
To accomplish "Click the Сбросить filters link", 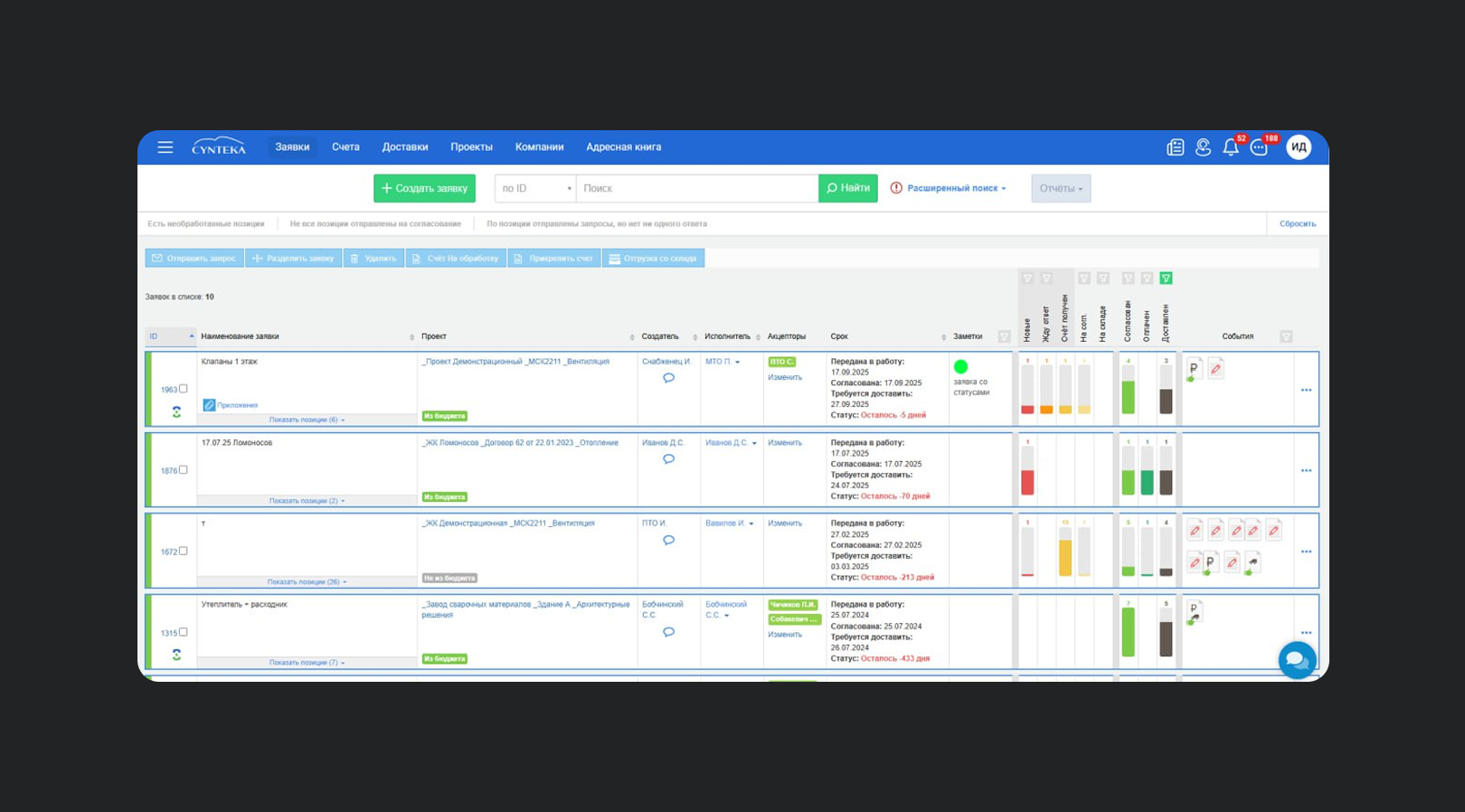I will point(1297,223).
